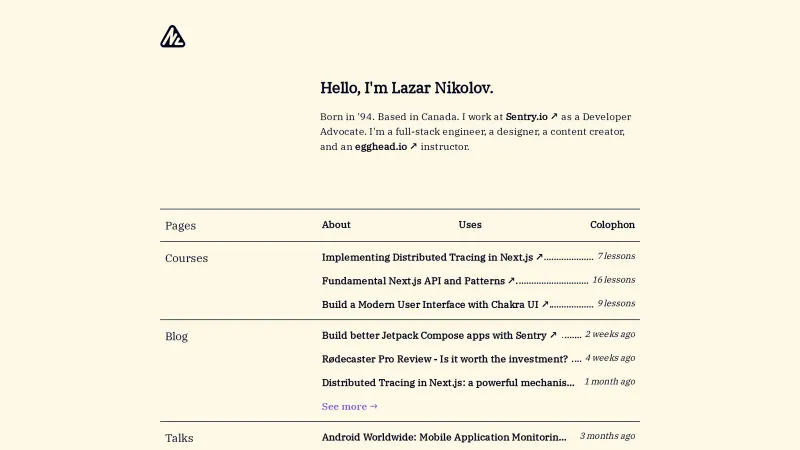Click external arrow after Jetpack Compose post
This screenshot has height=450, width=800.
click(x=553, y=336)
